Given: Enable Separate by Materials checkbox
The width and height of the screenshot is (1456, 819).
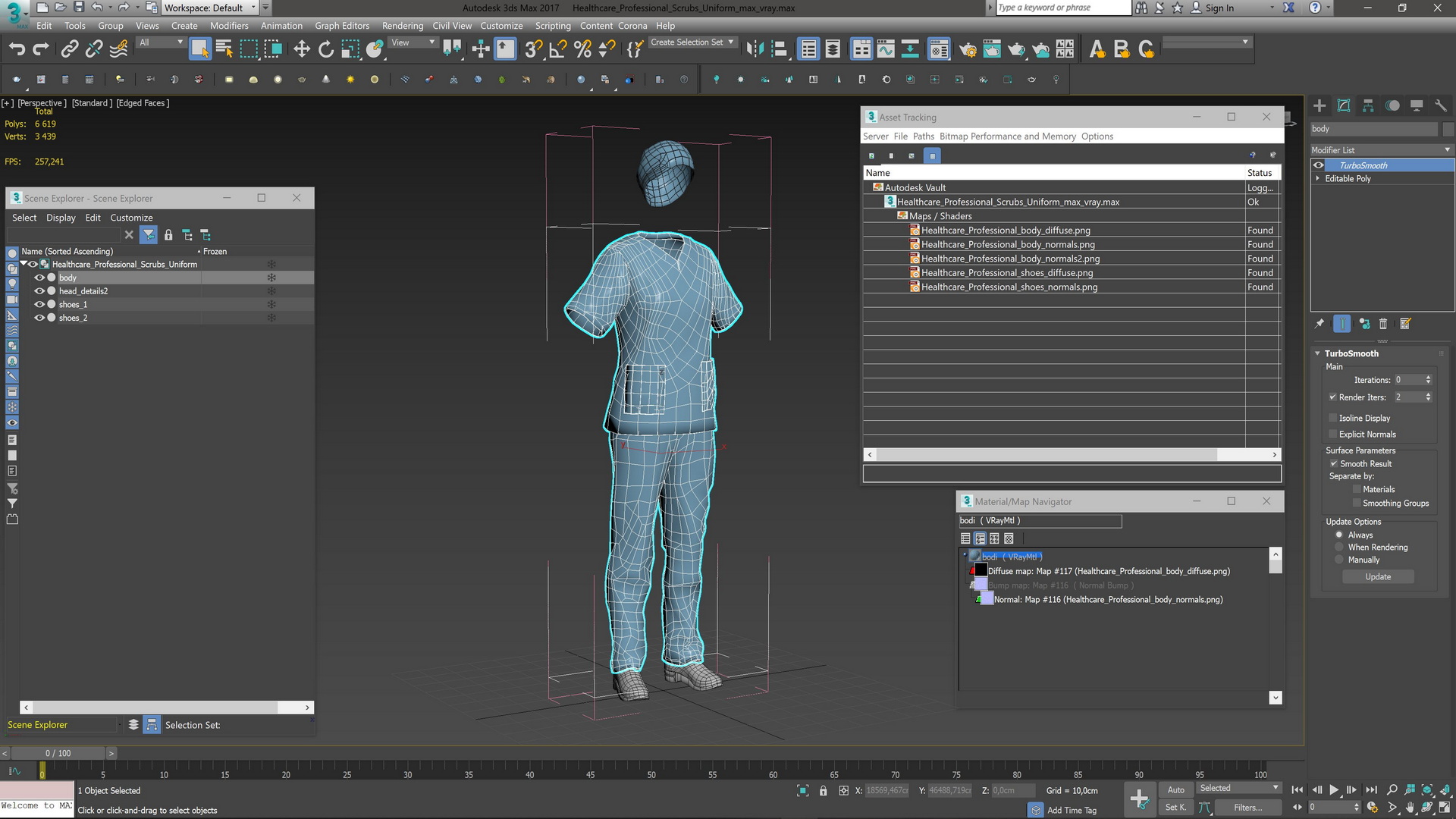Looking at the screenshot, I should (x=1357, y=490).
